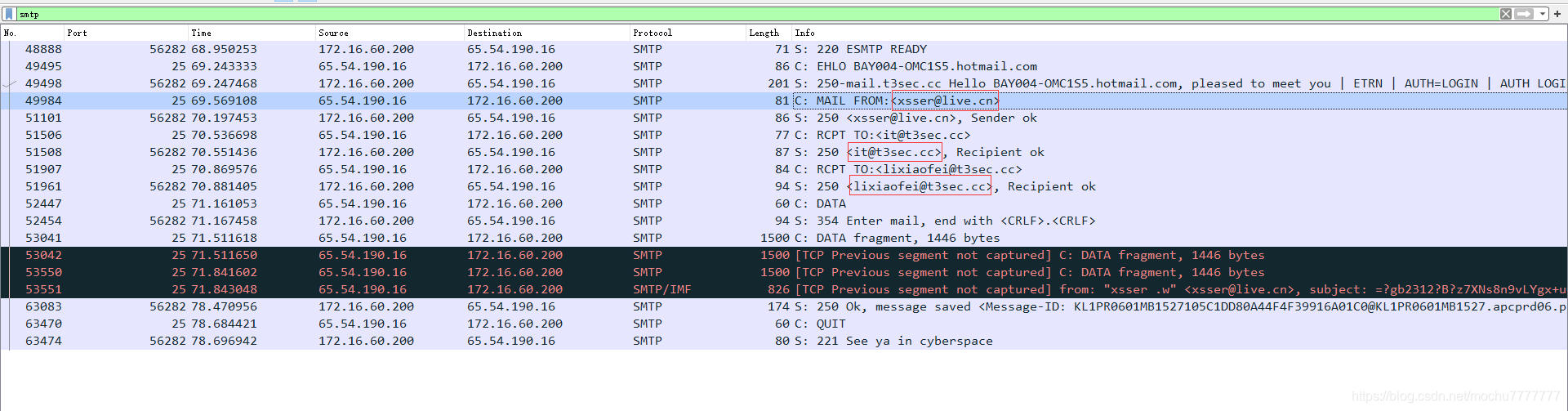Click time value 68.950253
Screen dimensions: 1568x411
point(225,49)
